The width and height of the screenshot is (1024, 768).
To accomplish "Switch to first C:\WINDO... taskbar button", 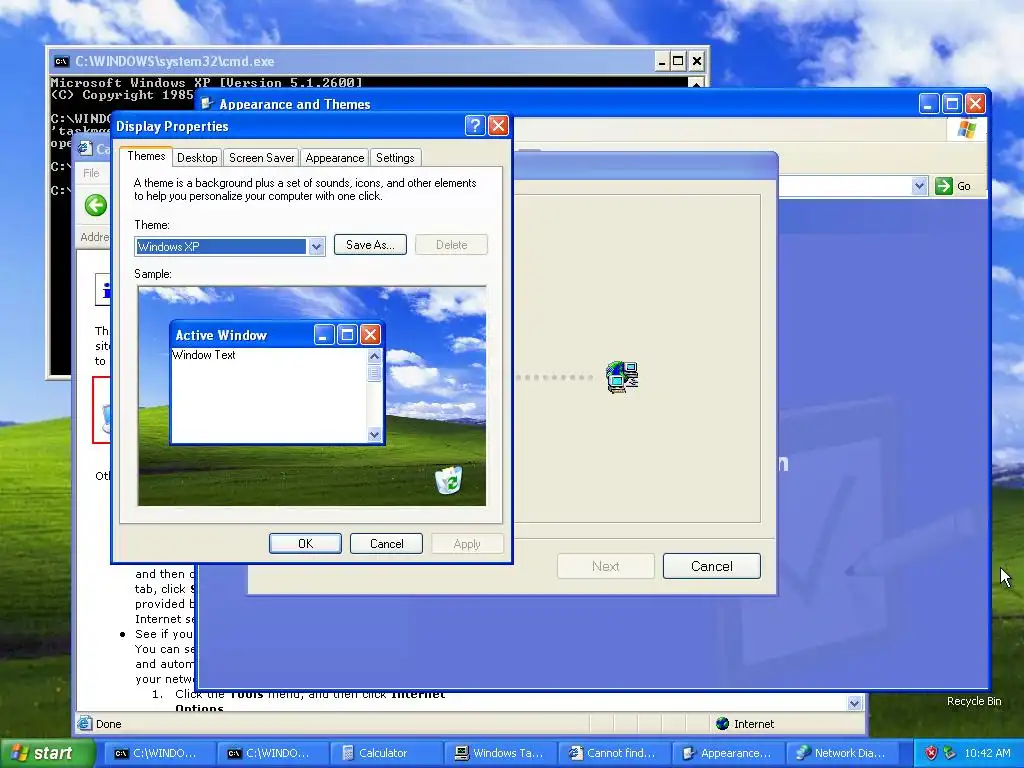I will point(159,753).
